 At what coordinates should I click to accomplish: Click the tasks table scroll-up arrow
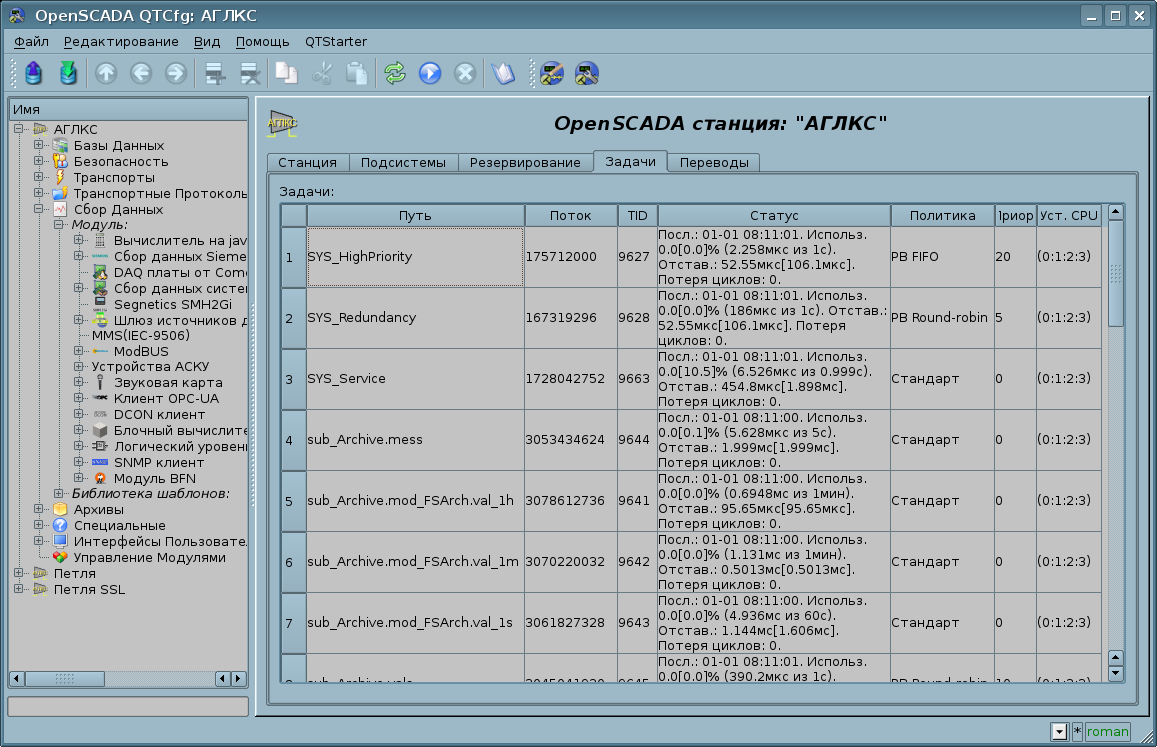tap(1116, 213)
